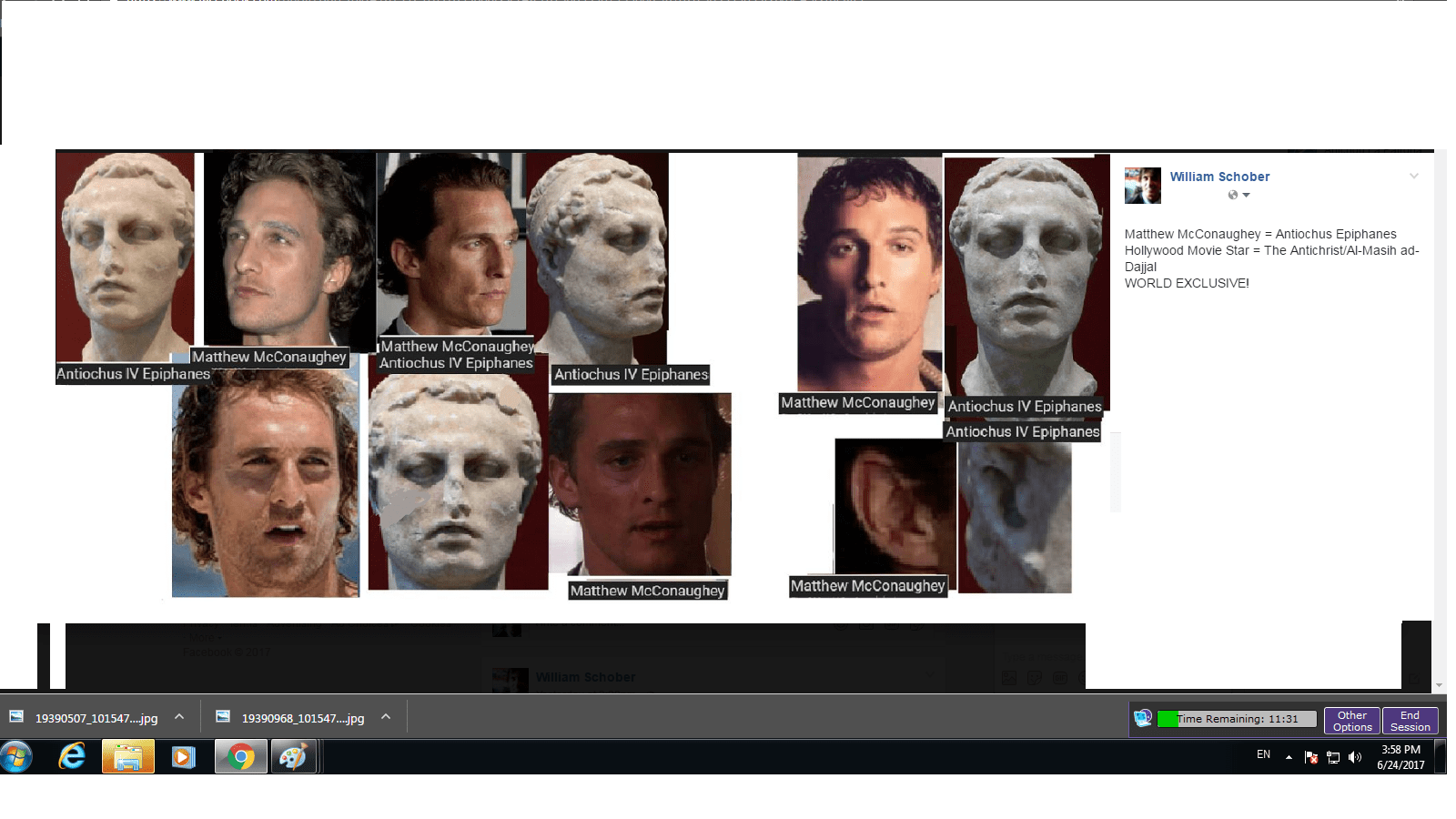
Task: Switch to the Google Chrome taskbar icon
Action: [241, 756]
